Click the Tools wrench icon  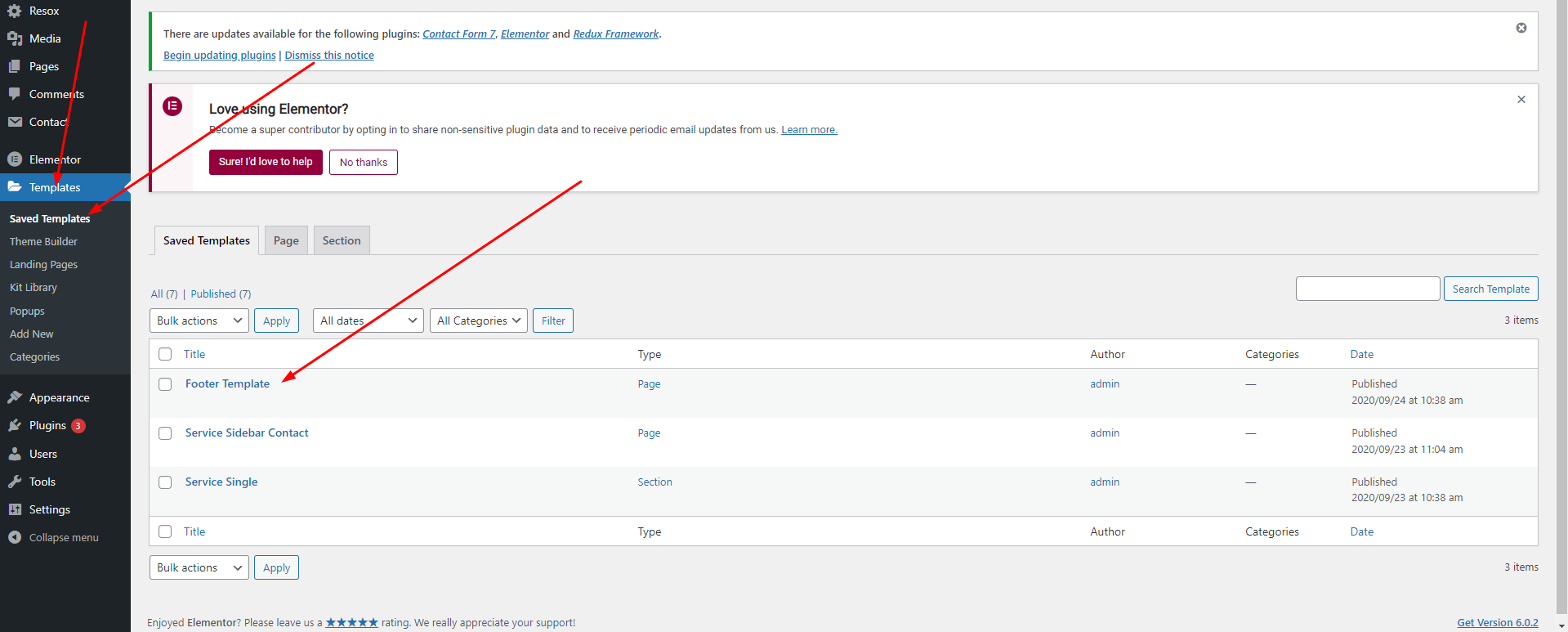[15, 482]
